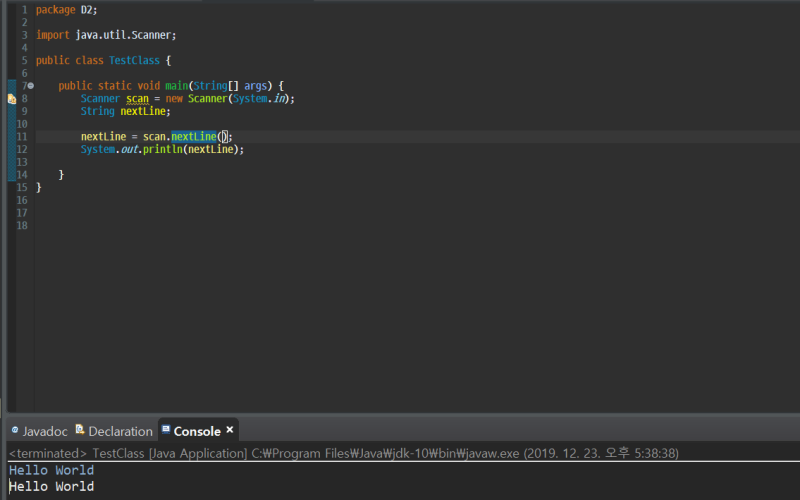Place cursor on second Hello World output

coord(51,487)
